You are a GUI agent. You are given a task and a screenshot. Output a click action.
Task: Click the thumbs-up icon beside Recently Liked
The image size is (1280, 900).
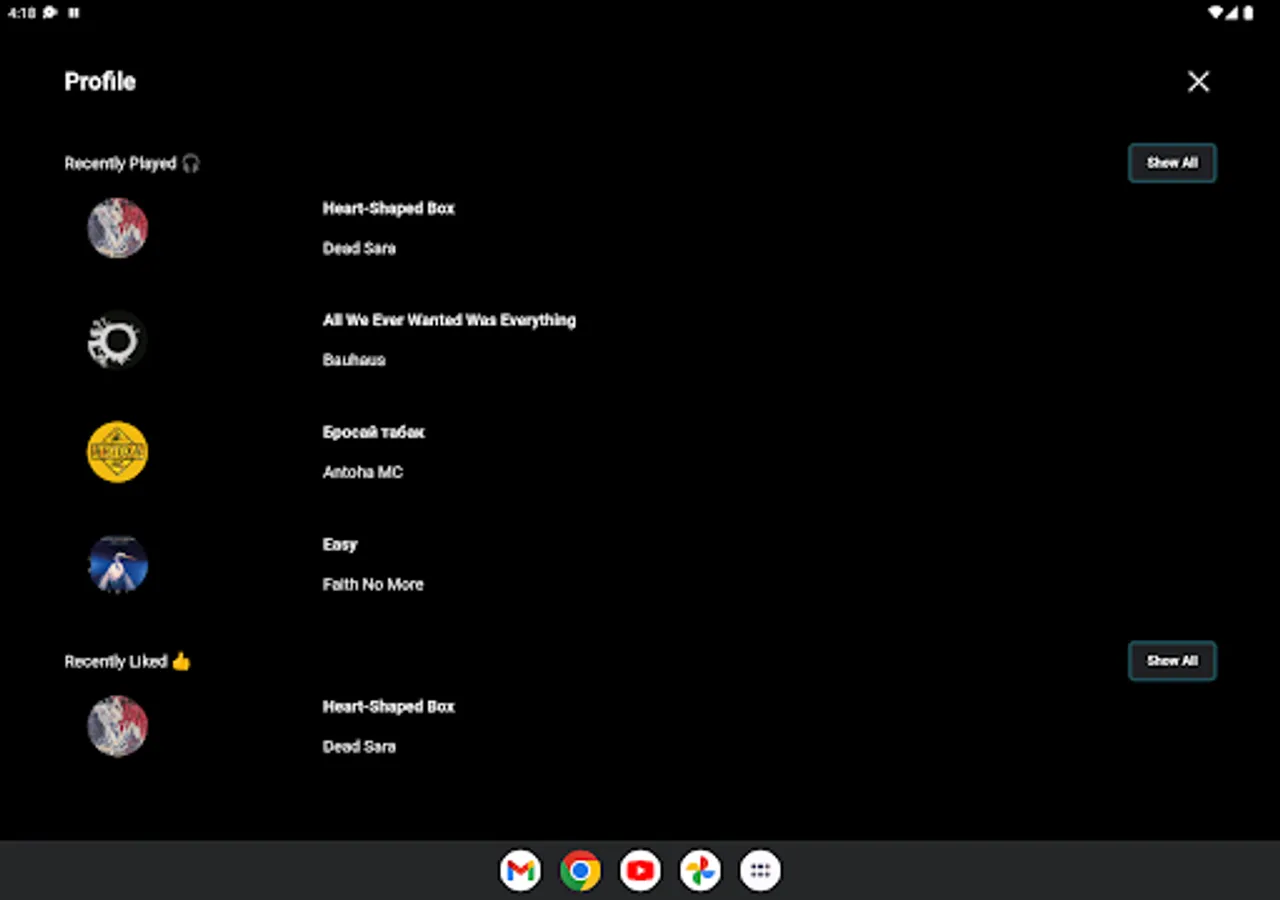[x=181, y=661]
